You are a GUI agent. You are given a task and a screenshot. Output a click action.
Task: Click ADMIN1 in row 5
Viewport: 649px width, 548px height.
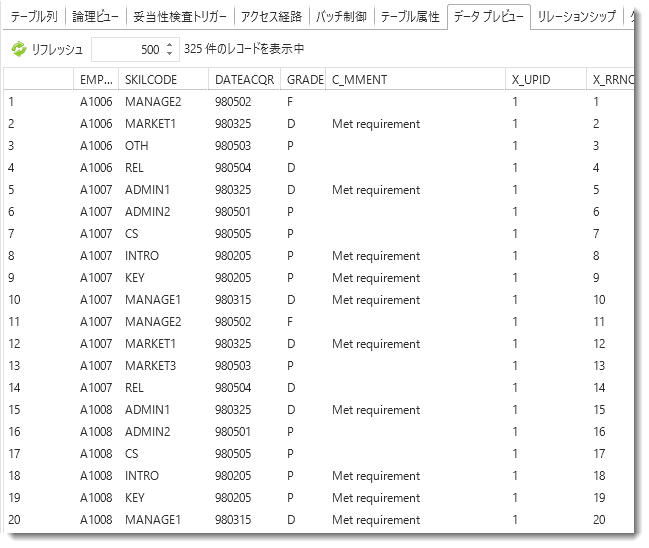tap(147, 190)
